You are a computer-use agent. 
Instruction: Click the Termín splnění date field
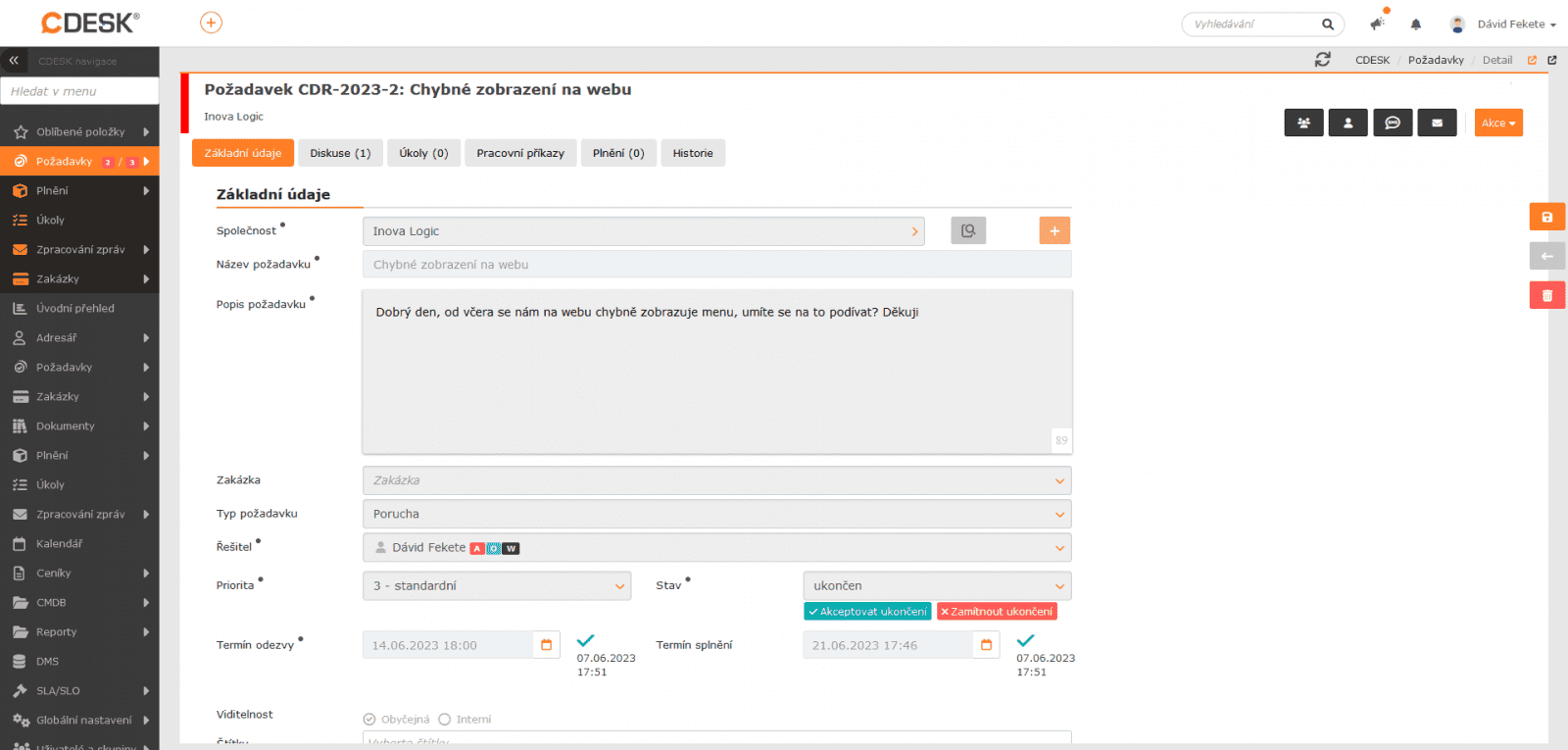click(x=889, y=645)
